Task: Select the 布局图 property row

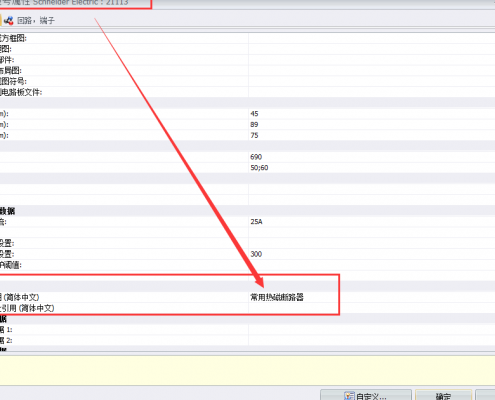Action: 247,70
